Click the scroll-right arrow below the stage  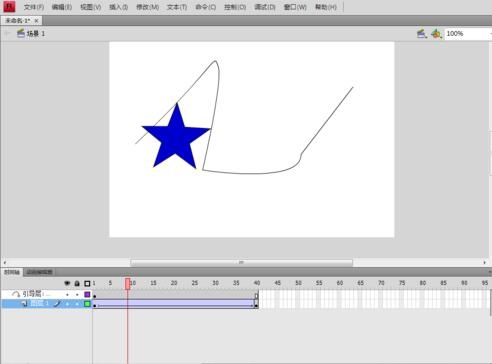coord(485,262)
